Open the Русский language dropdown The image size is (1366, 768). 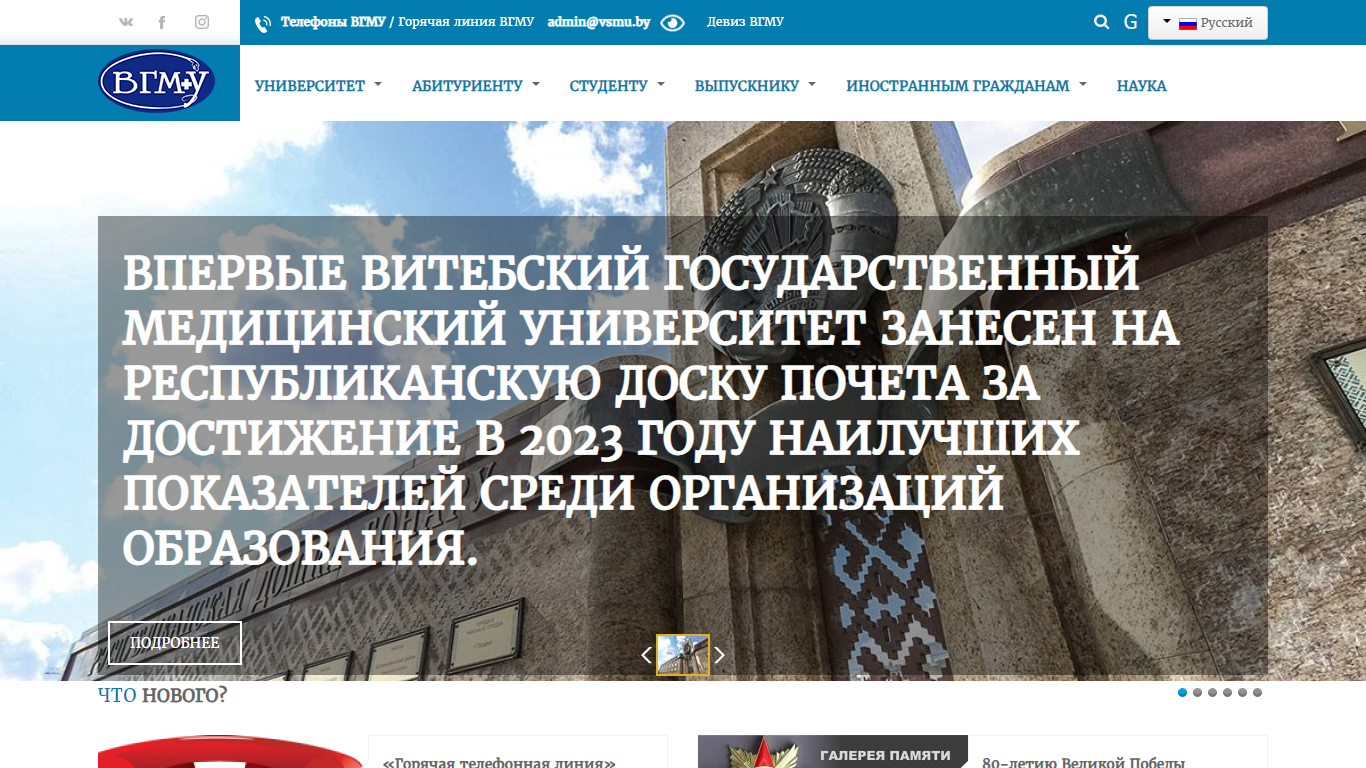[x=1208, y=23]
